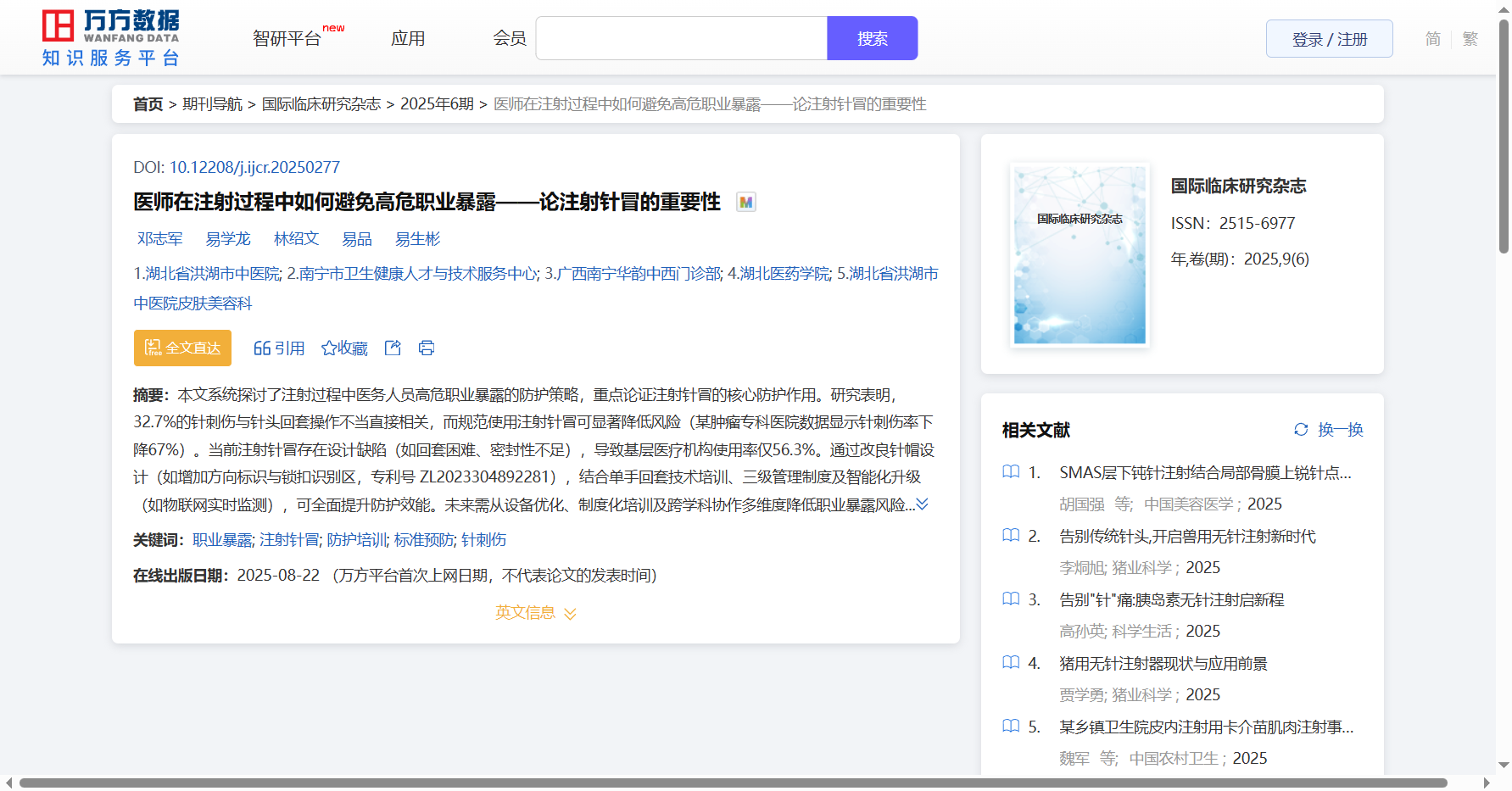Click the M badge next to article title
The width and height of the screenshot is (1512, 791).
click(745, 202)
